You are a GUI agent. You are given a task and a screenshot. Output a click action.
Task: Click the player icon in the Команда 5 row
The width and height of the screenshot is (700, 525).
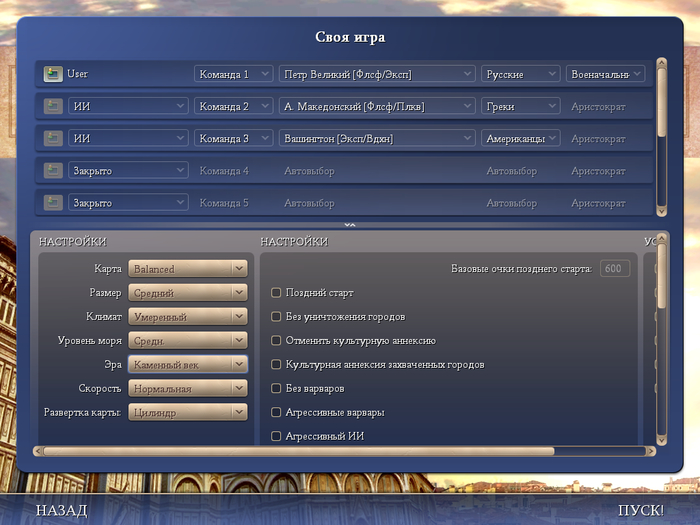(53, 203)
